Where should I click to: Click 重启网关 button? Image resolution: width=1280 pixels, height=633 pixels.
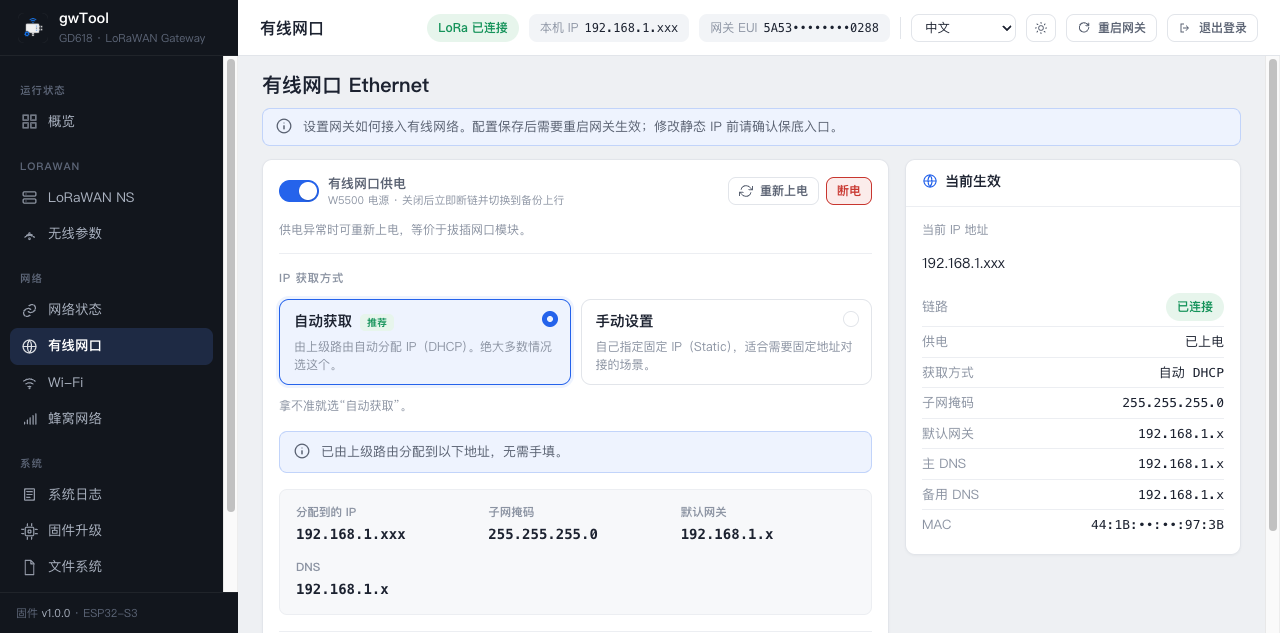[x=1111, y=28]
